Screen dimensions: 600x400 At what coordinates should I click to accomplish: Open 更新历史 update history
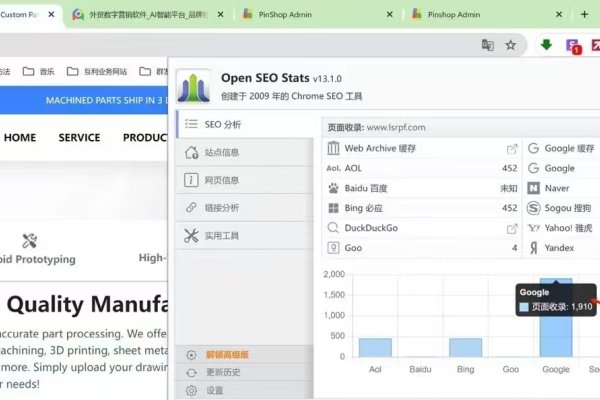click(222, 372)
